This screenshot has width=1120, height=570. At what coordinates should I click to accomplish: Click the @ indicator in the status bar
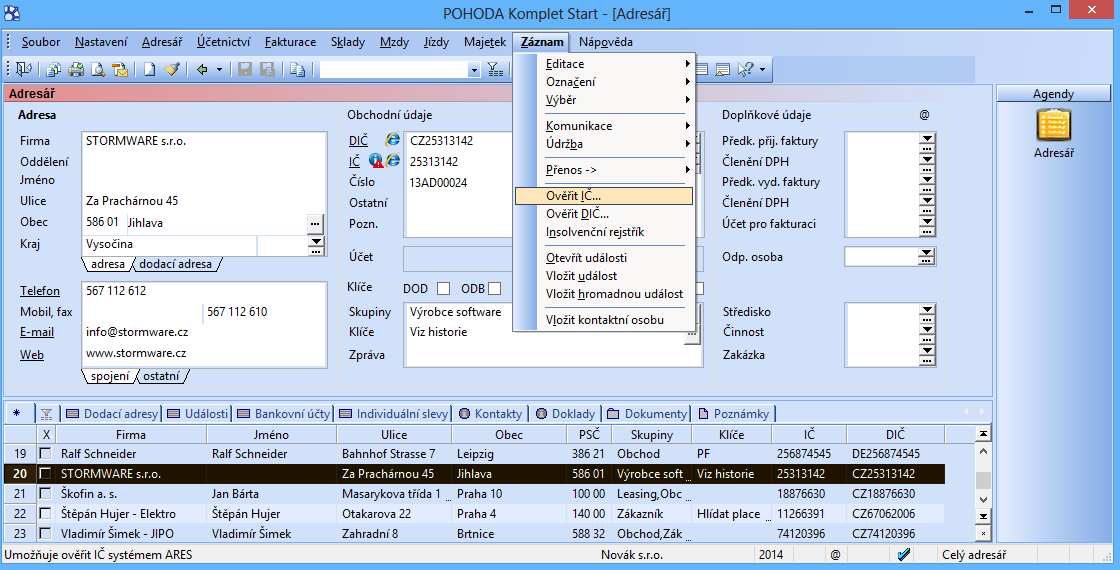[x=835, y=554]
